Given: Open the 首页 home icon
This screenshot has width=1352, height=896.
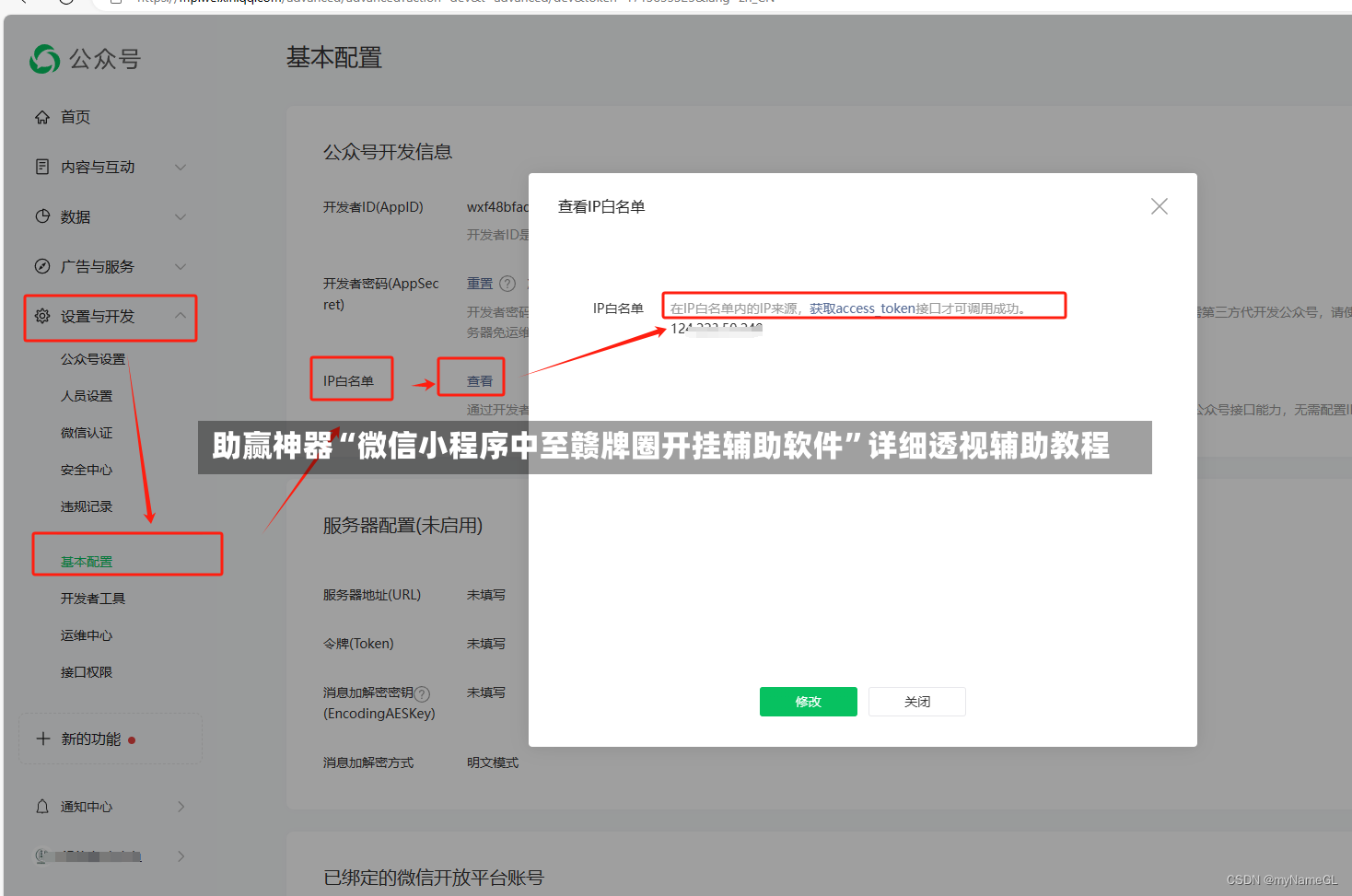Looking at the screenshot, I should pos(42,117).
